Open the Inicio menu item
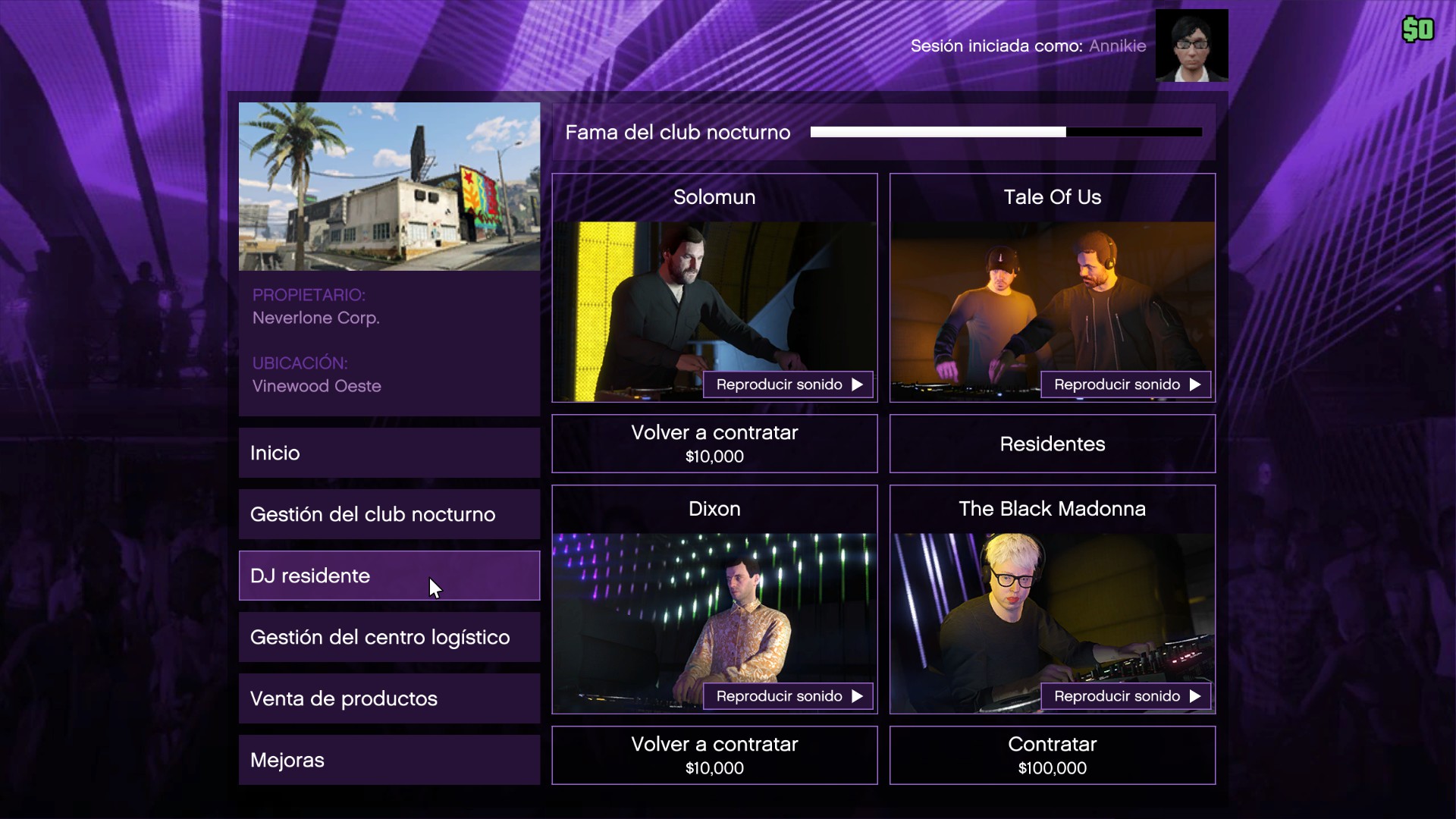The image size is (1456, 819). tap(390, 453)
